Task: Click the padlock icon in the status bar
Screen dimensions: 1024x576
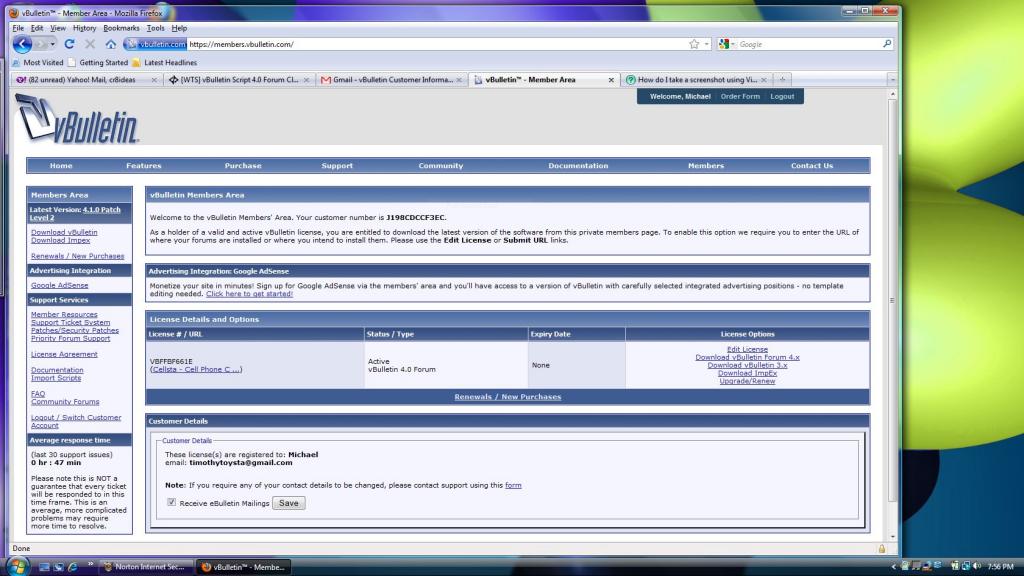Action: pos(882,549)
